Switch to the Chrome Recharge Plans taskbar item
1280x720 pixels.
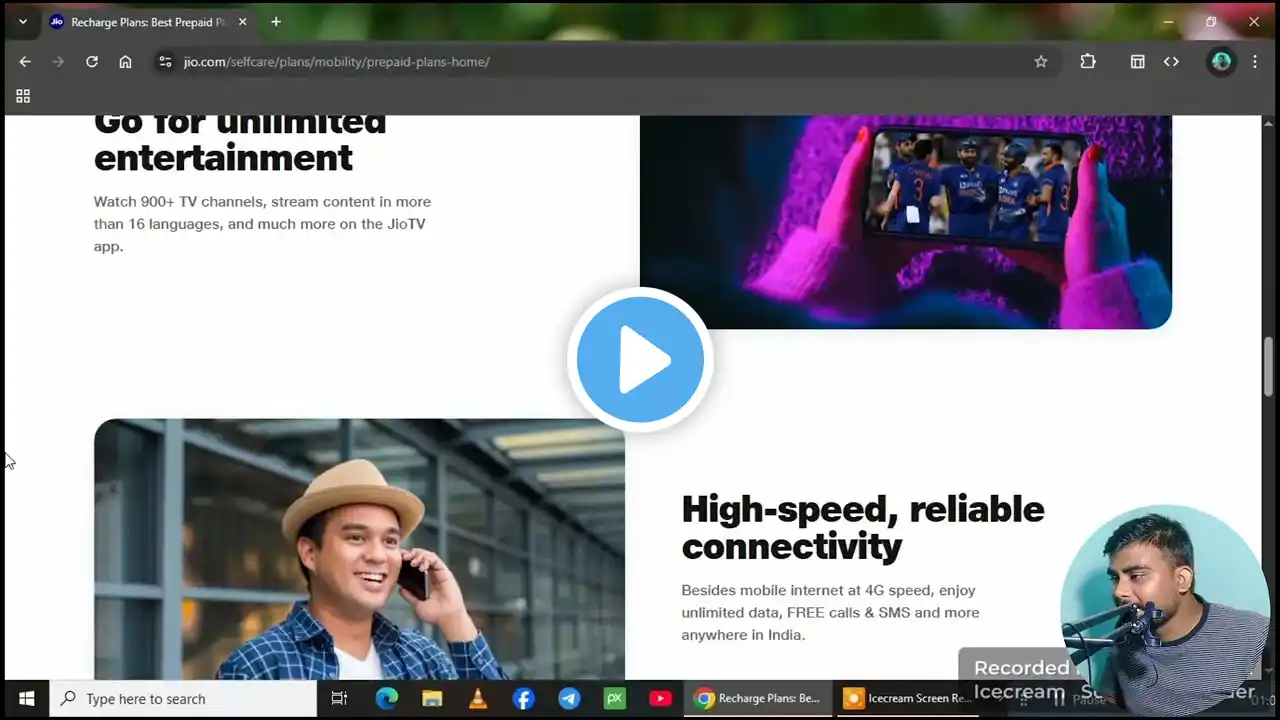pyautogui.click(x=758, y=698)
